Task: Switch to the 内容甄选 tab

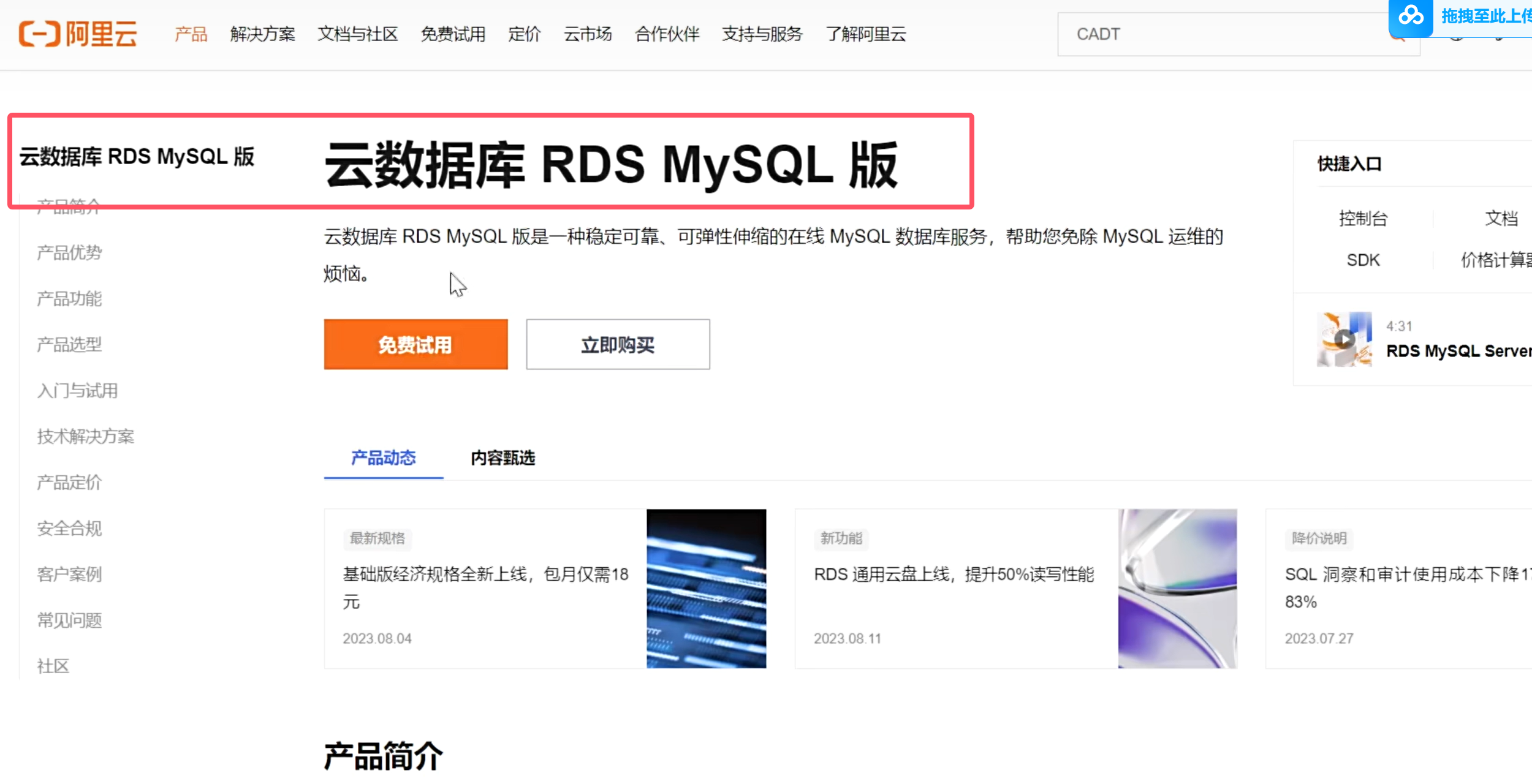Action: (502, 458)
